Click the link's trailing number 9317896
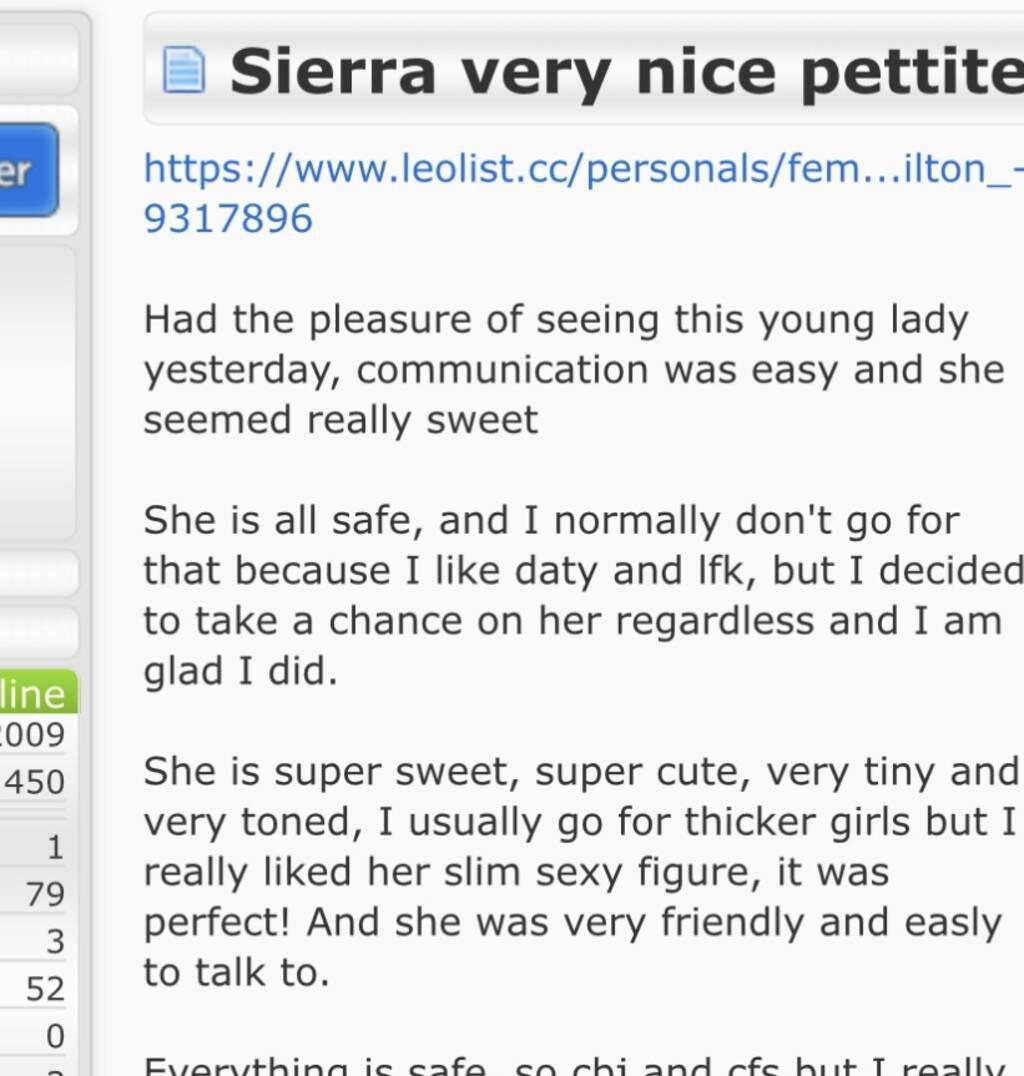This screenshot has height=1076, width=1024. (x=228, y=218)
